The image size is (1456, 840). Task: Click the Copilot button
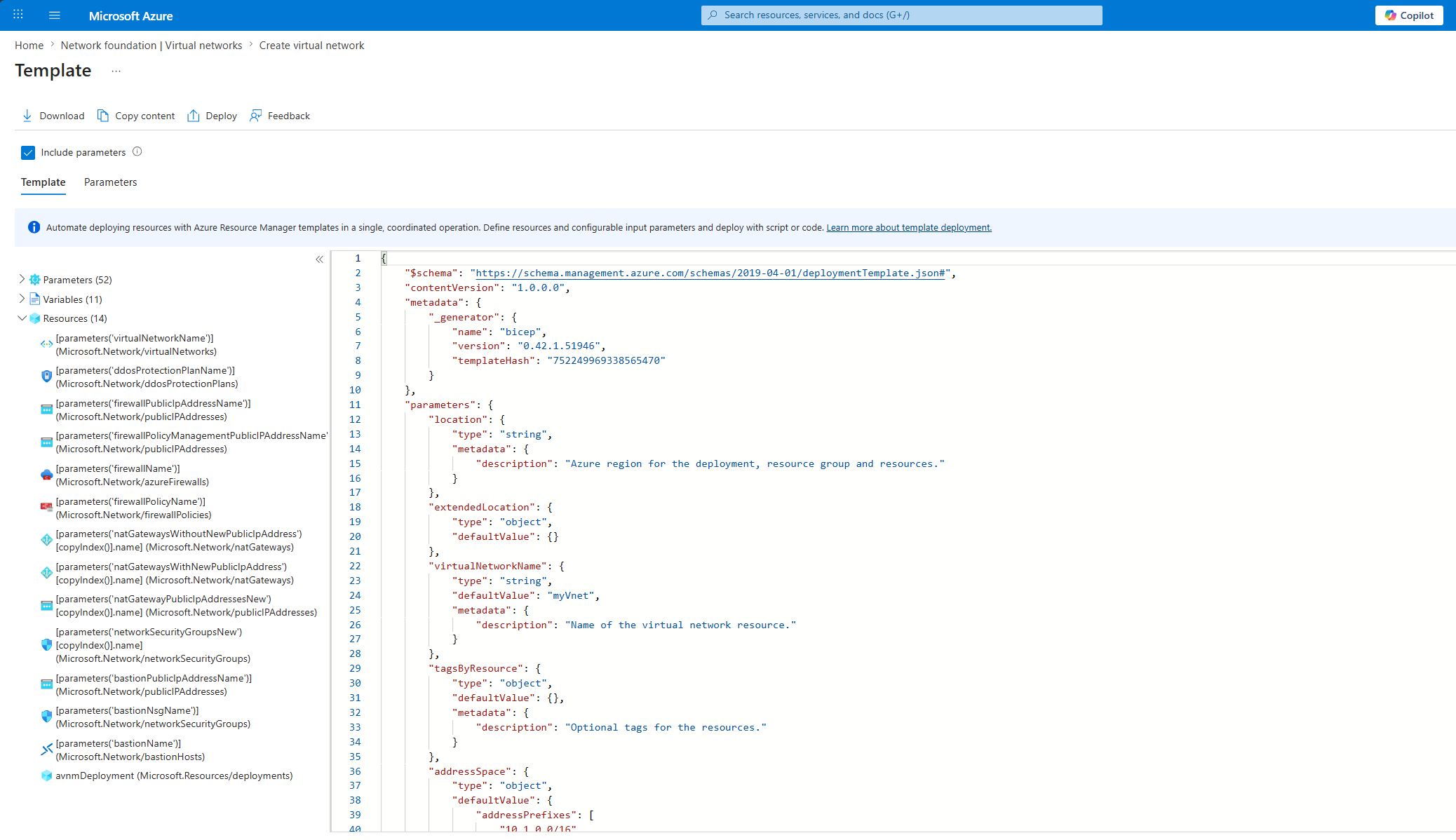pos(1409,15)
